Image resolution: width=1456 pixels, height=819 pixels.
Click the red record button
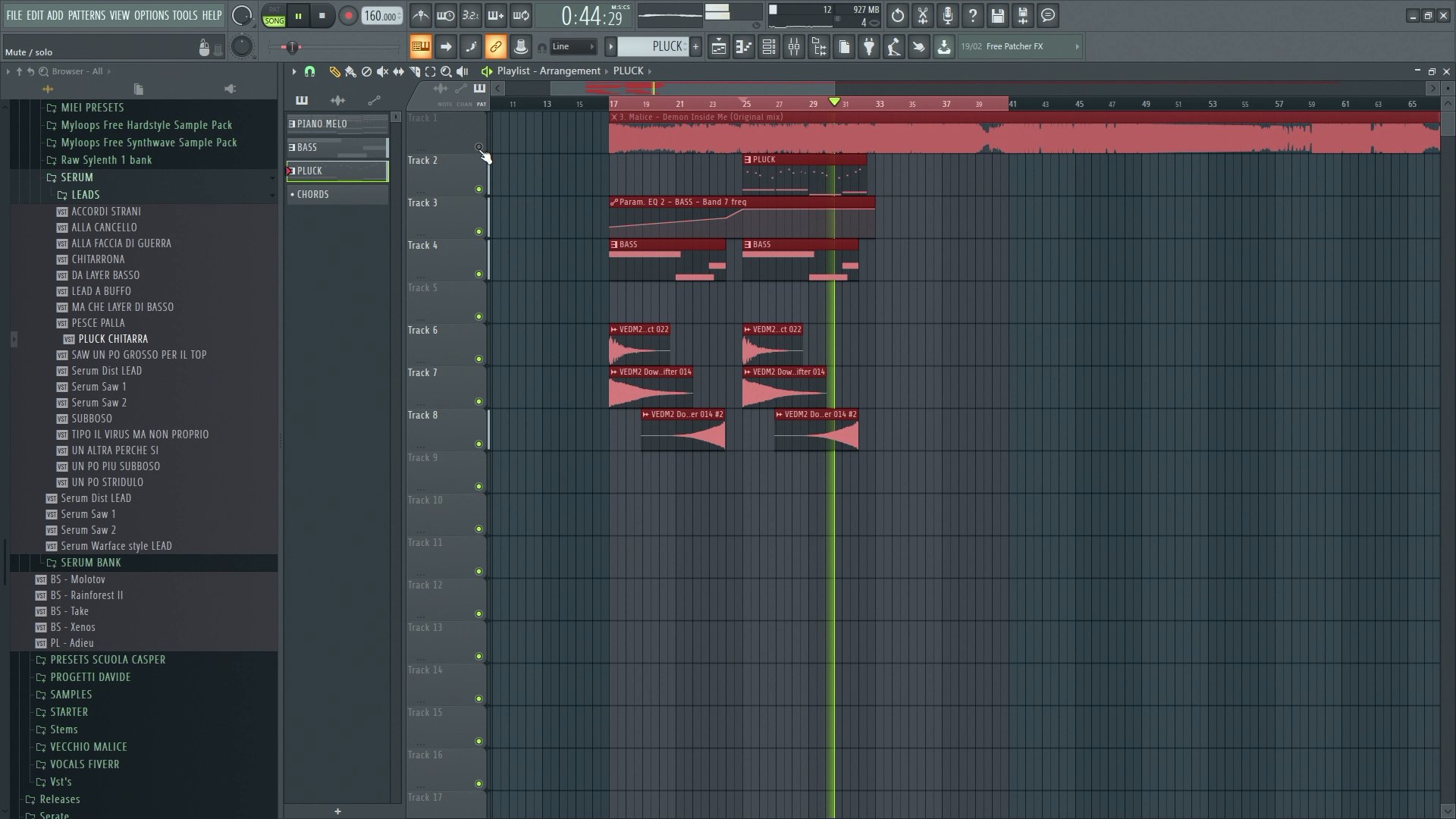(348, 16)
